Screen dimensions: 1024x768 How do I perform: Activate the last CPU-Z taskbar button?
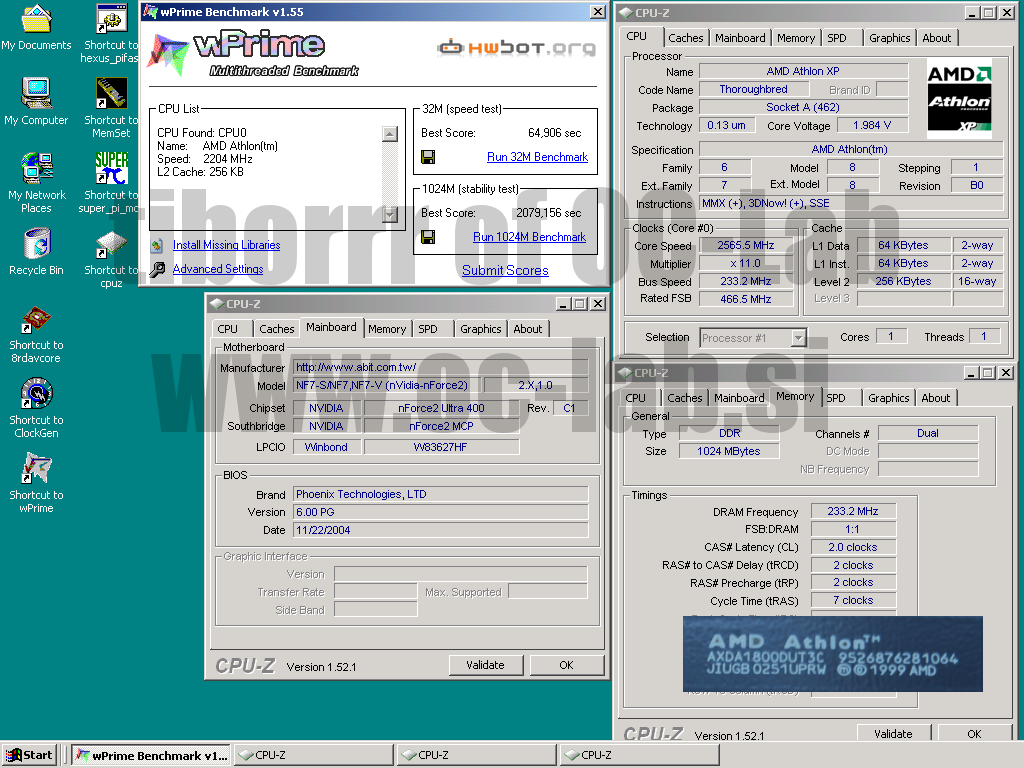pos(639,755)
